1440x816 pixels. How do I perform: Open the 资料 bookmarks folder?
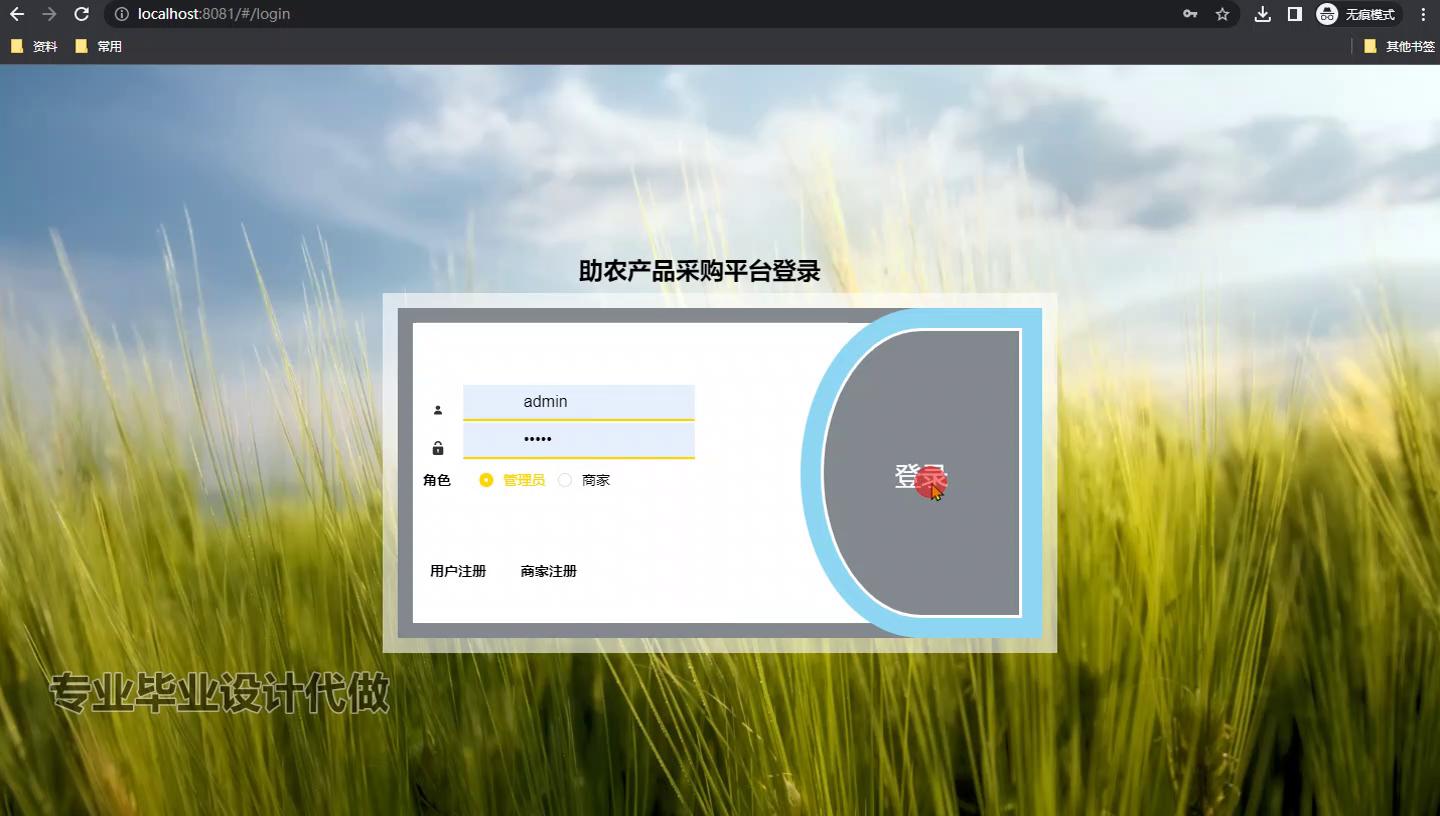point(34,46)
